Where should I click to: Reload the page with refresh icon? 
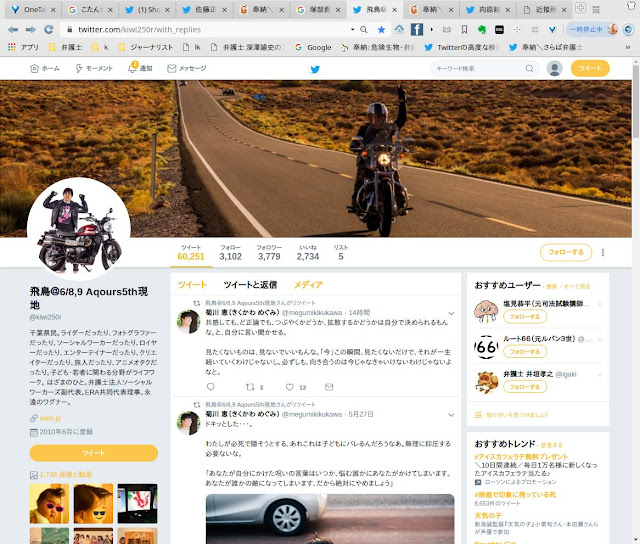(x=49, y=29)
